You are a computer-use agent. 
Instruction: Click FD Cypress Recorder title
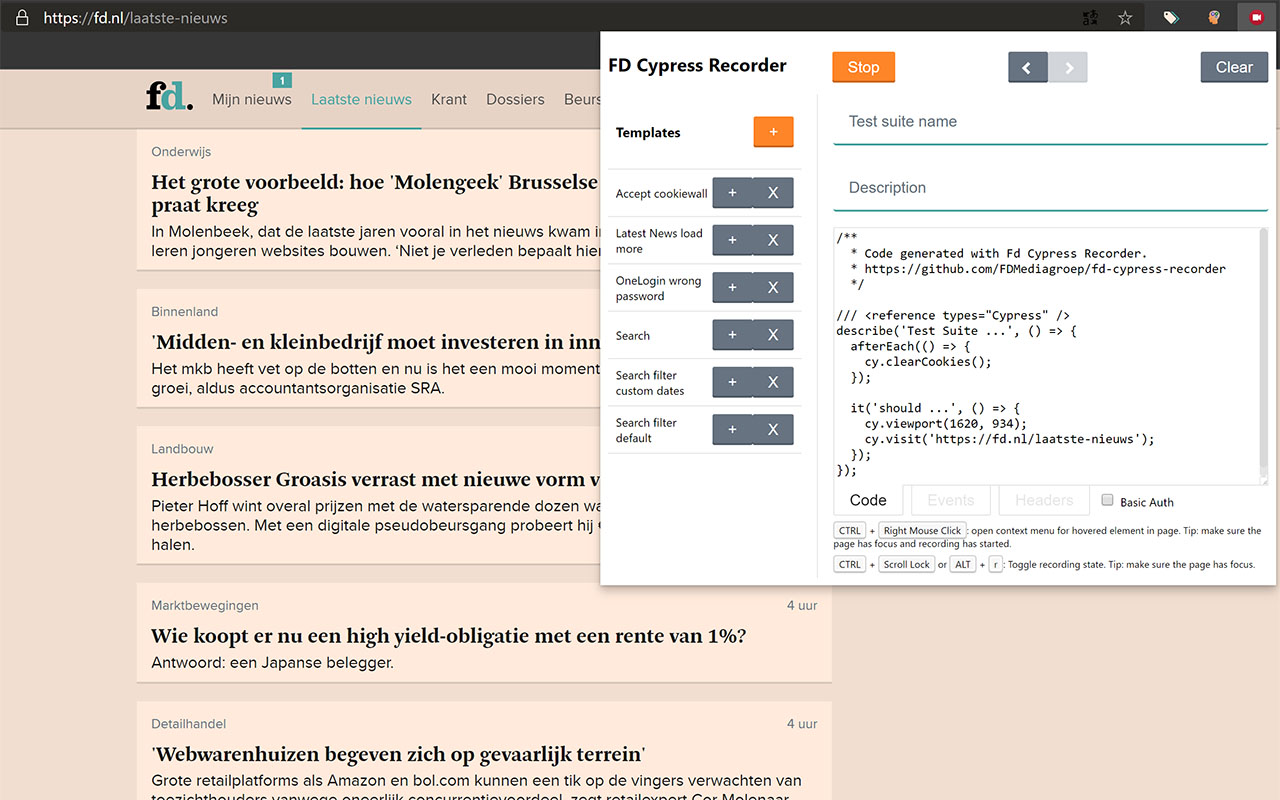click(x=697, y=66)
